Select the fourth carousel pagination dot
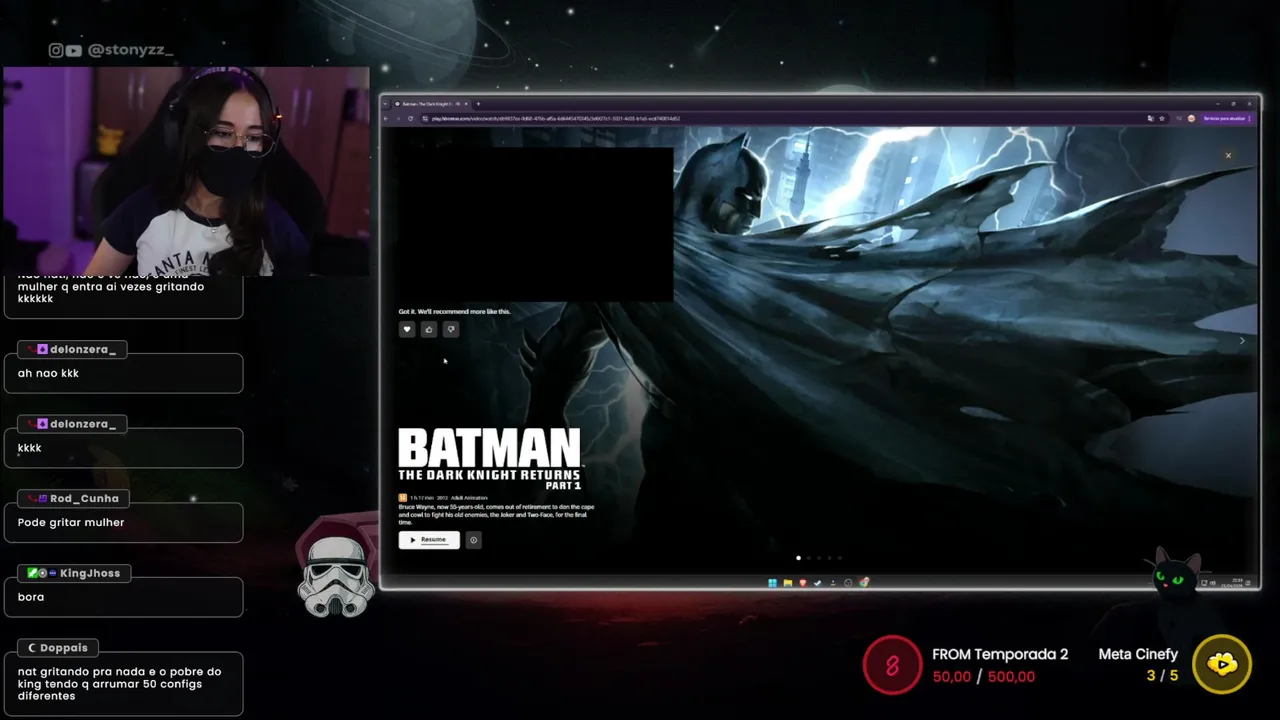 click(x=829, y=558)
